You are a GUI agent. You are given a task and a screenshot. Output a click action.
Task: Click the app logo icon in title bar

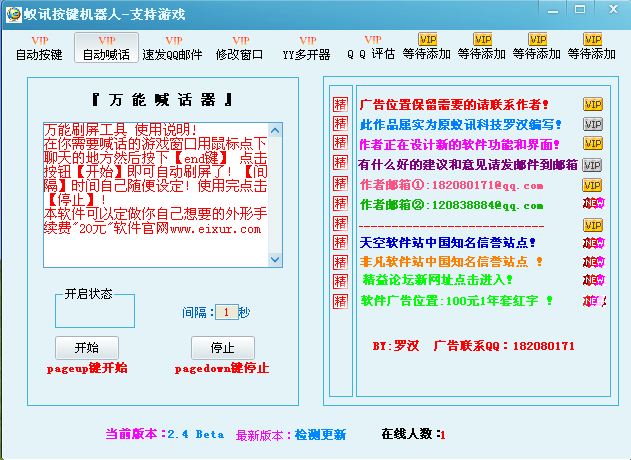[14, 14]
